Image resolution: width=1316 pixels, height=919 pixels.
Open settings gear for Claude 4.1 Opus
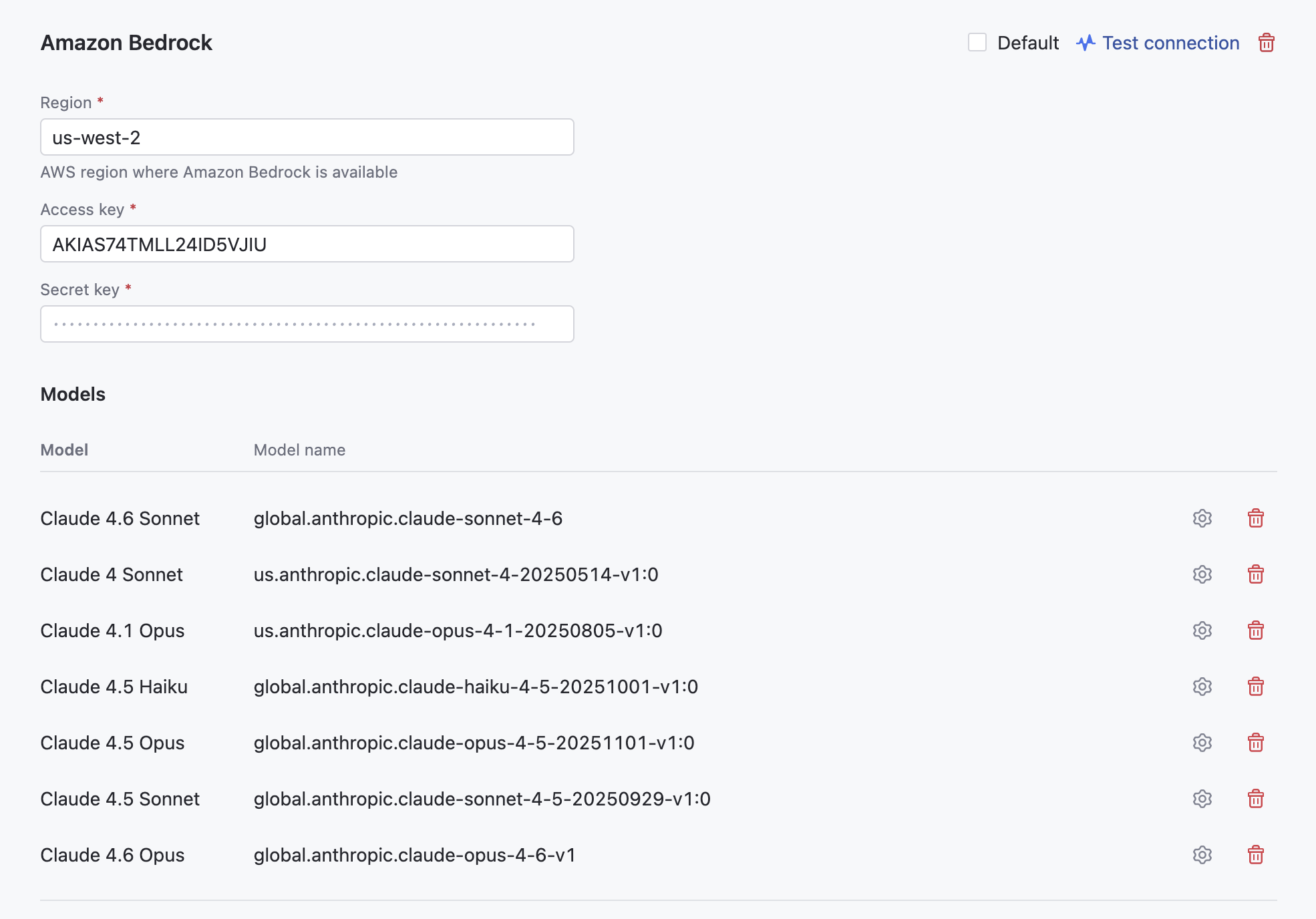tap(1202, 630)
